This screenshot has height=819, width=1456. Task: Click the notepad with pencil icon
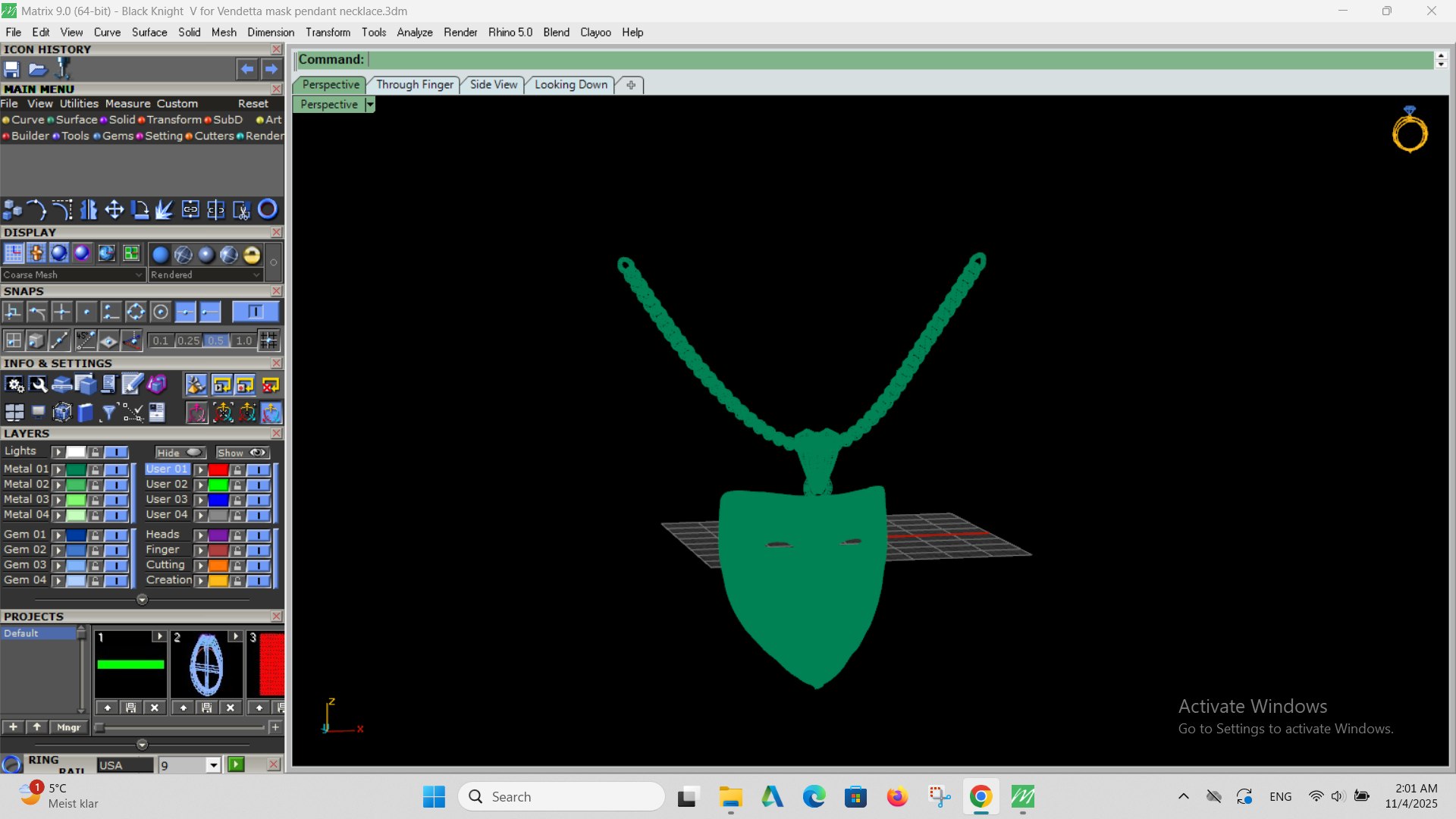click(132, 385)
